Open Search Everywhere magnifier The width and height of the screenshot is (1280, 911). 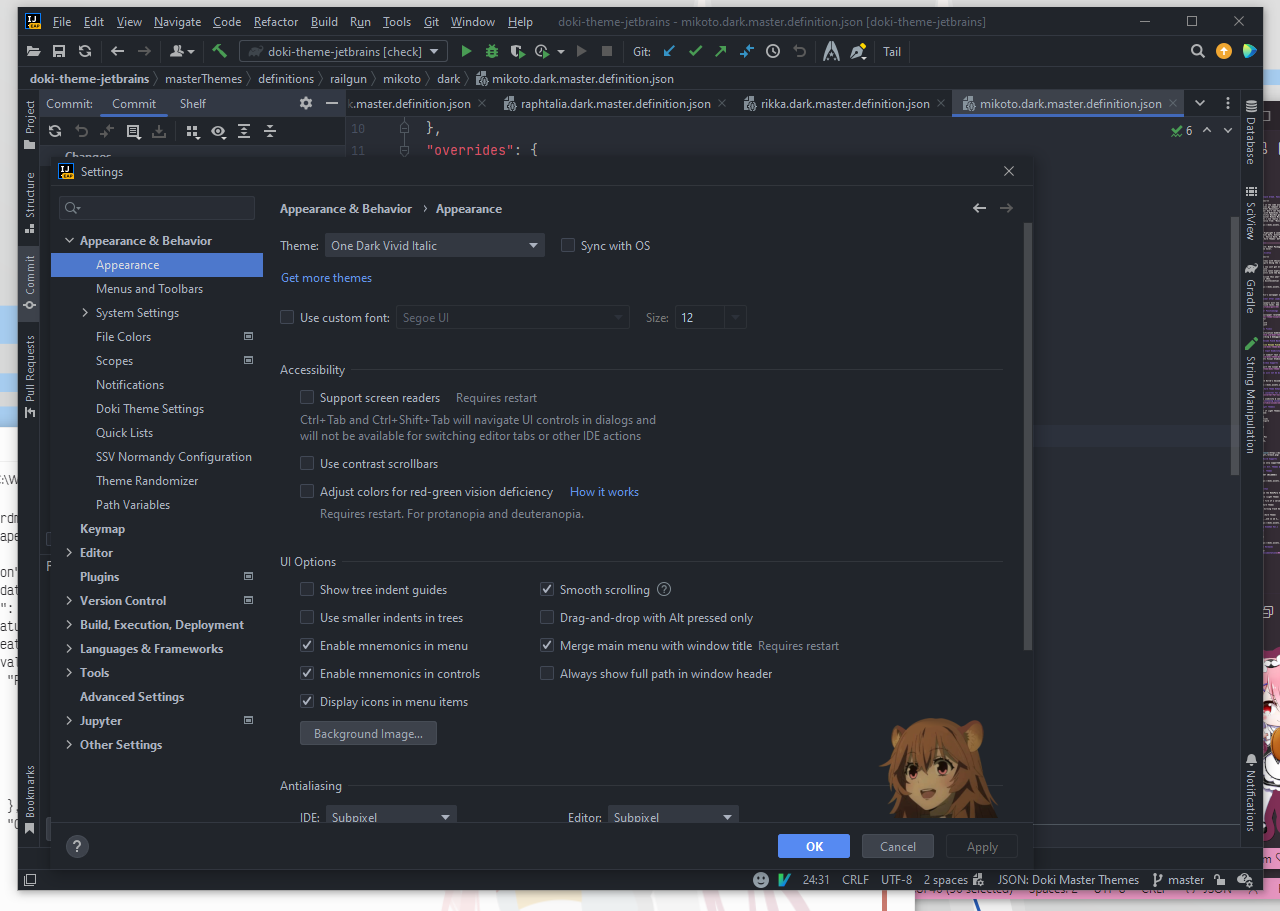(x=1197, y=51)
